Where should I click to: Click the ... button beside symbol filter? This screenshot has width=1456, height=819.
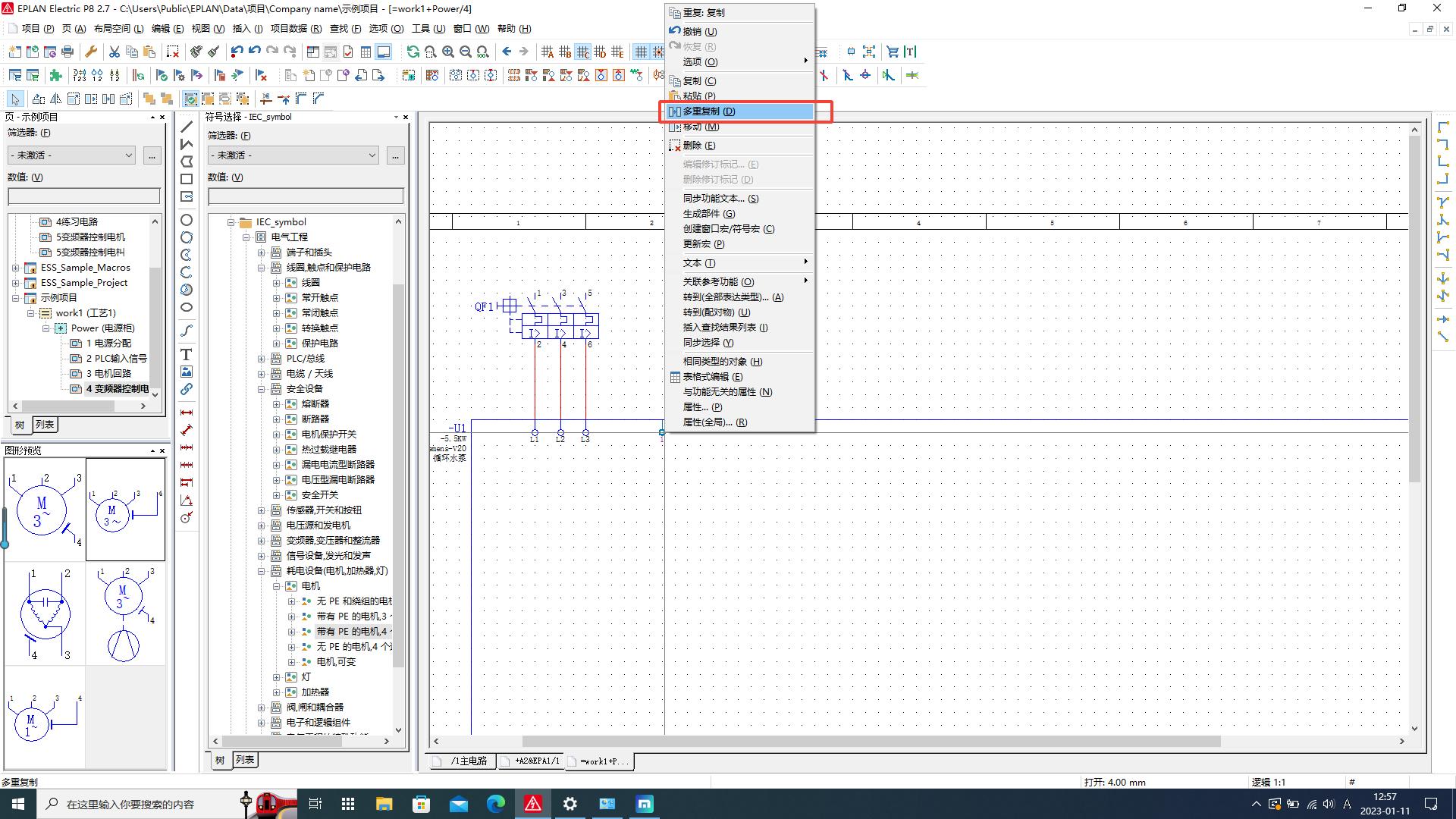pos(395,155)
